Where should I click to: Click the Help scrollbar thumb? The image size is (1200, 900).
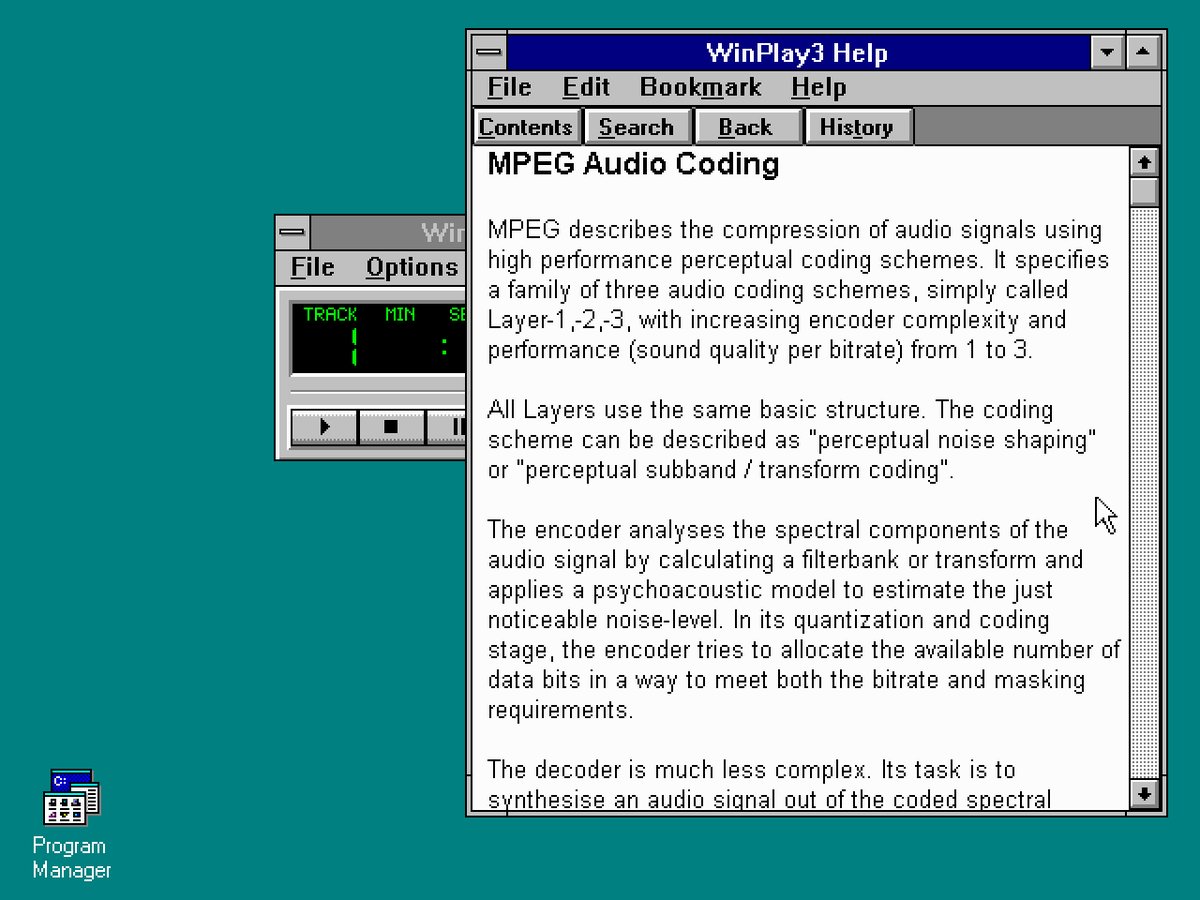pyautogui.click(x=1144, y=192)
